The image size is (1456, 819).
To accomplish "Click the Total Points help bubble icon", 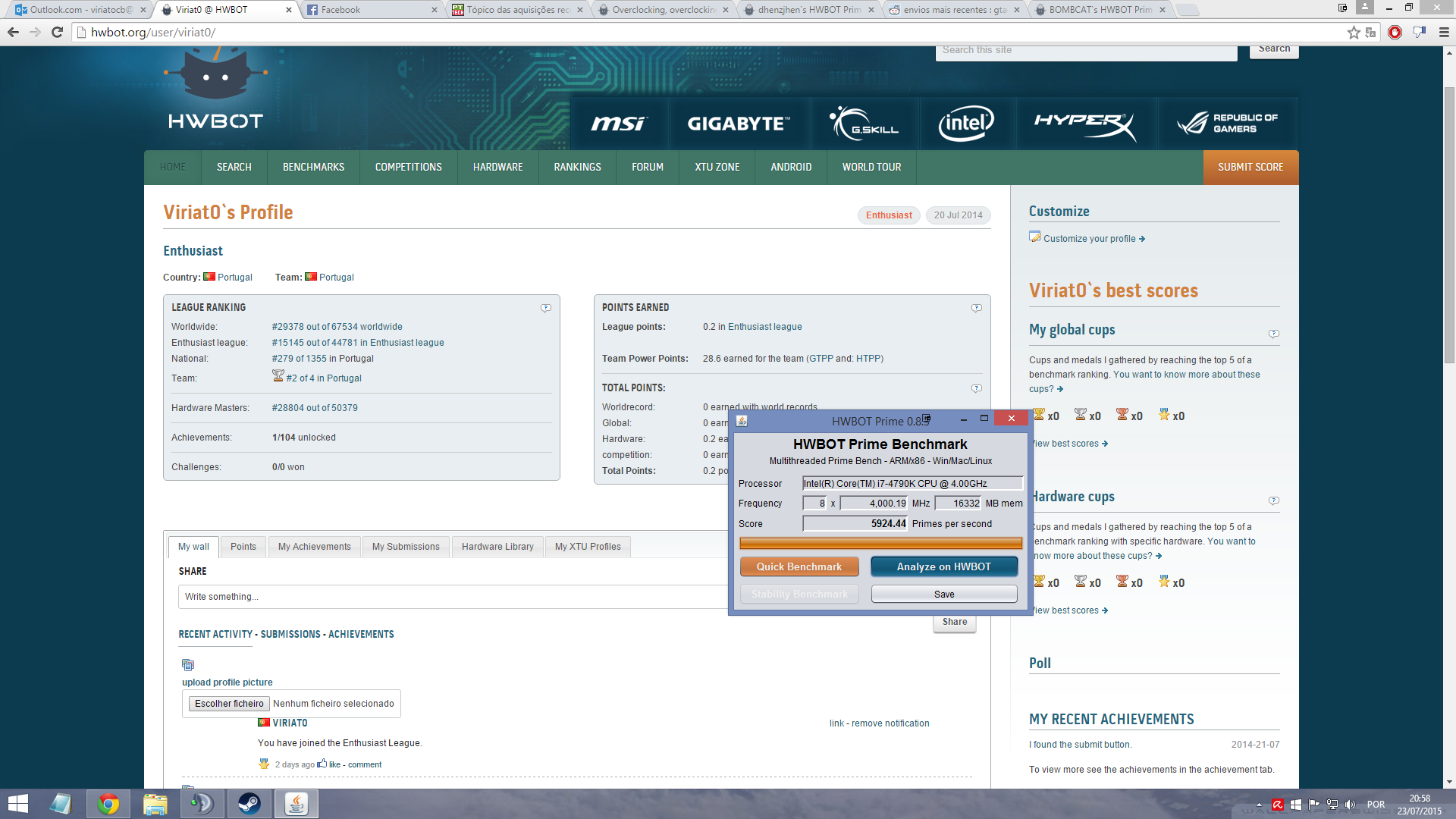I will pos(977,388).
